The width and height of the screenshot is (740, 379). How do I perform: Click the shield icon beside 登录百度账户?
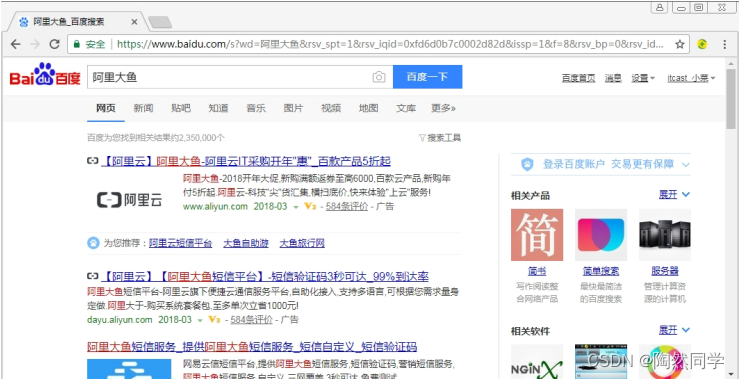pos(527,164)
